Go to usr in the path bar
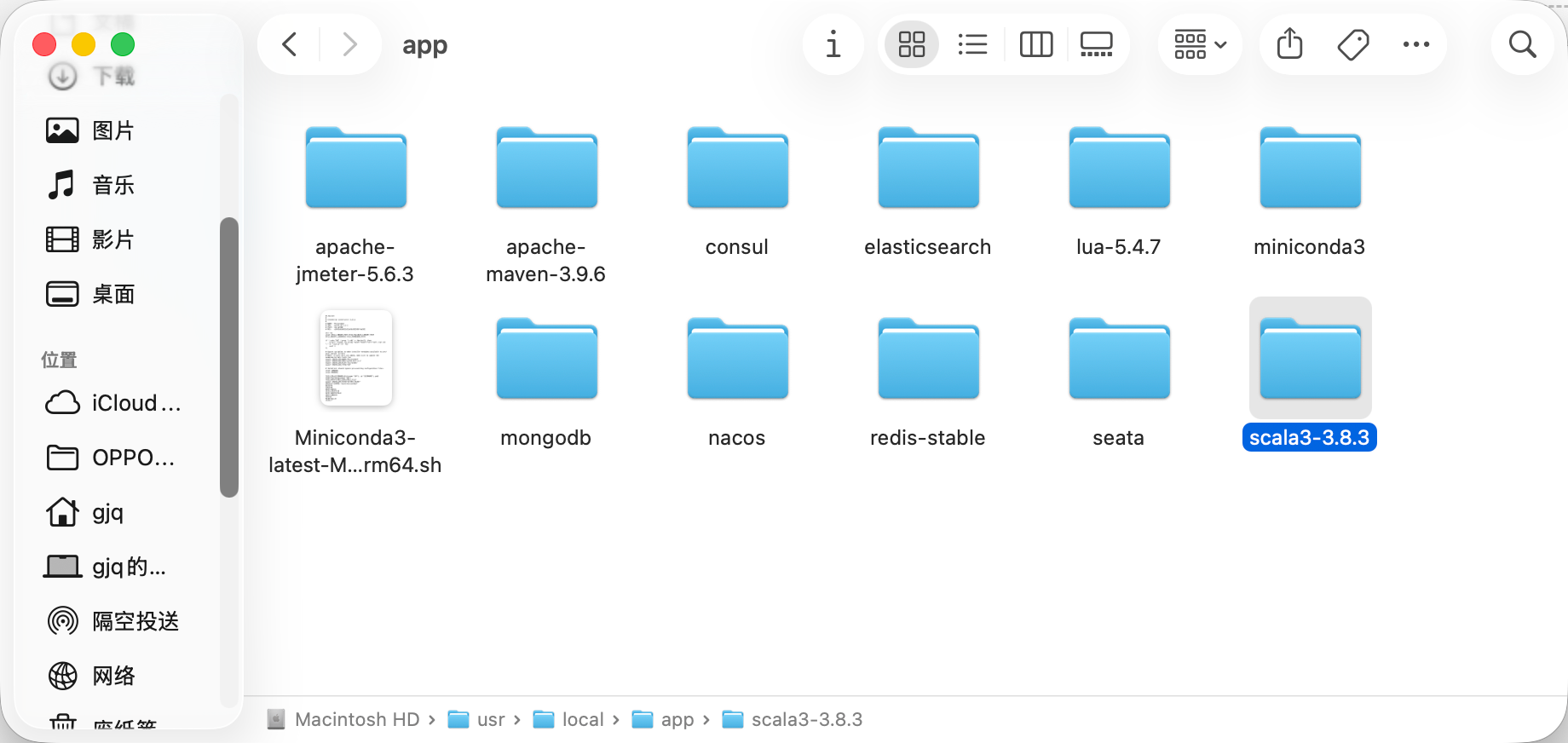The image size is (1568, 743). [477, 720]
